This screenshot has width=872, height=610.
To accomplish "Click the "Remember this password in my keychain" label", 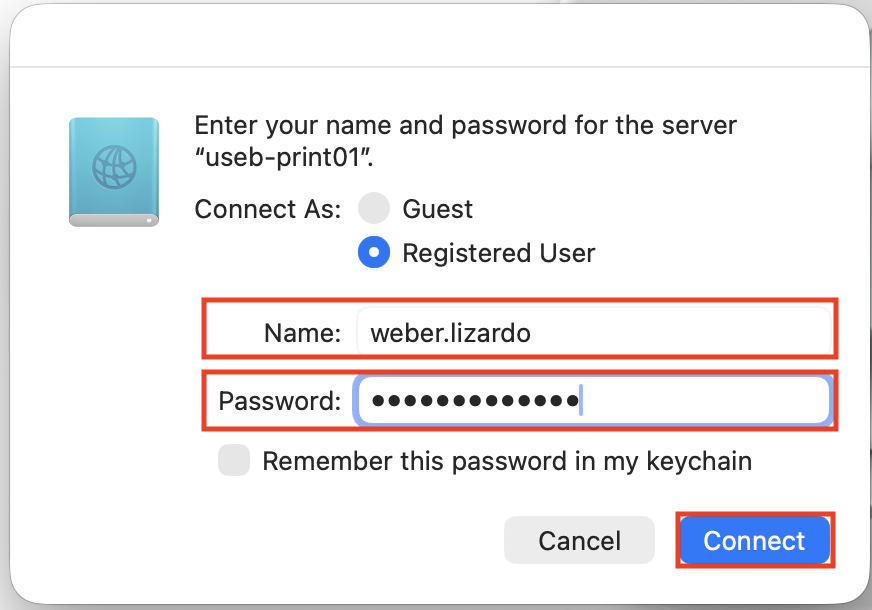I will click(x=506, y=461).
